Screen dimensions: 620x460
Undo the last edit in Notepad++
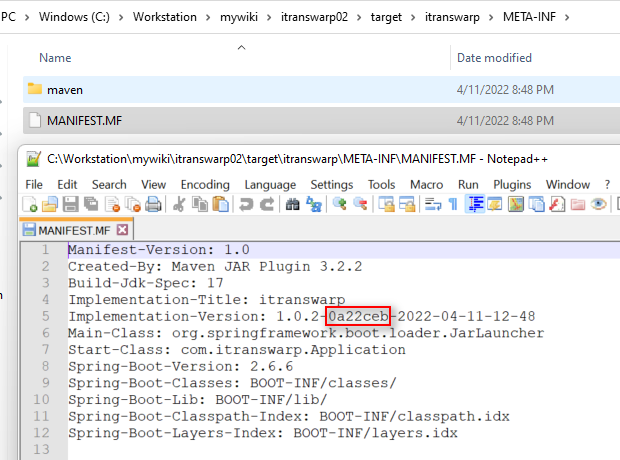[x=246, y=204]
